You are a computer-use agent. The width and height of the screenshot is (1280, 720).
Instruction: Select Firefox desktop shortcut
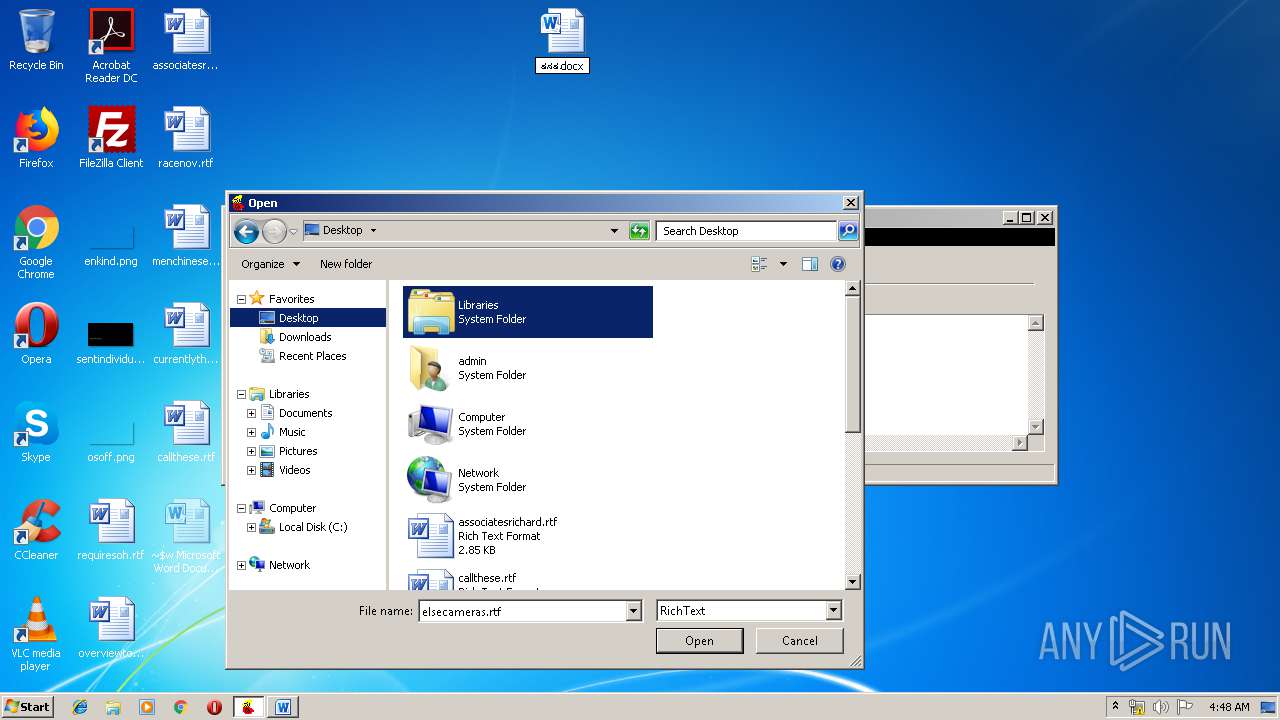36,138
